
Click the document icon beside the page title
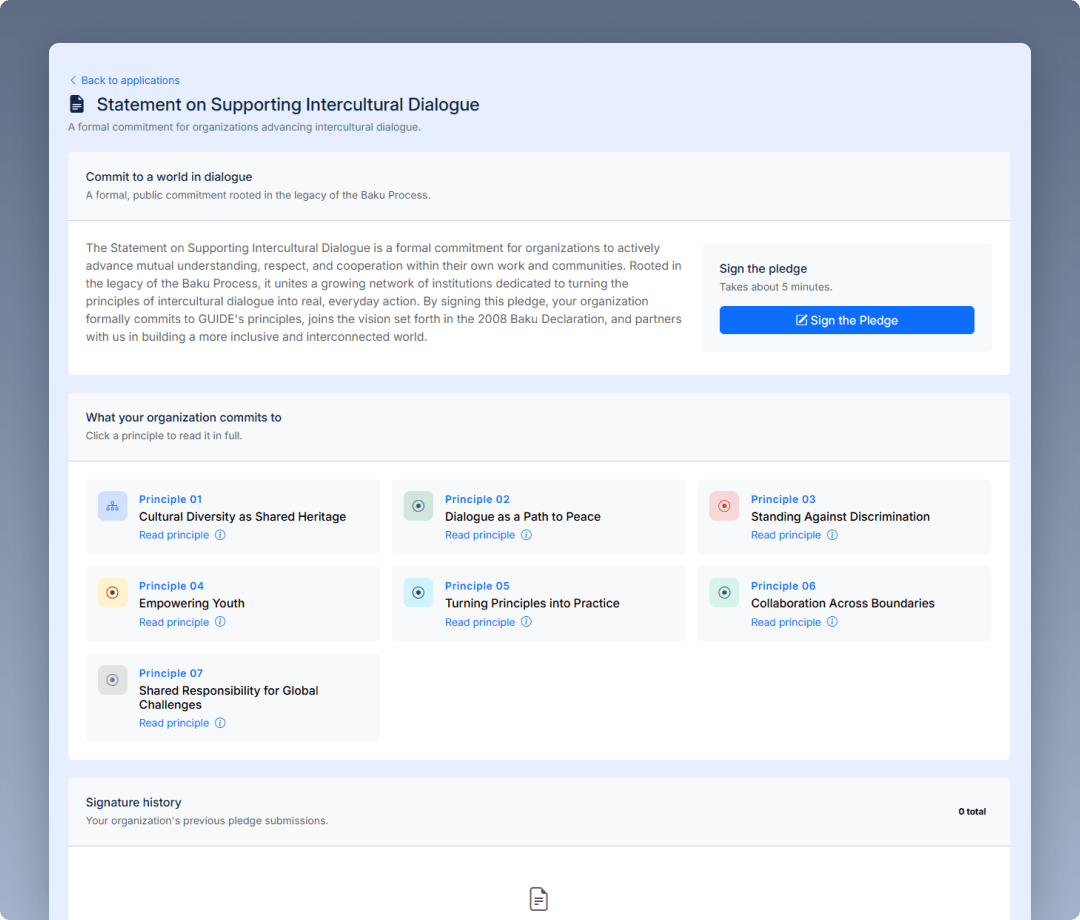pyautogui.click(x=77, y=104)
